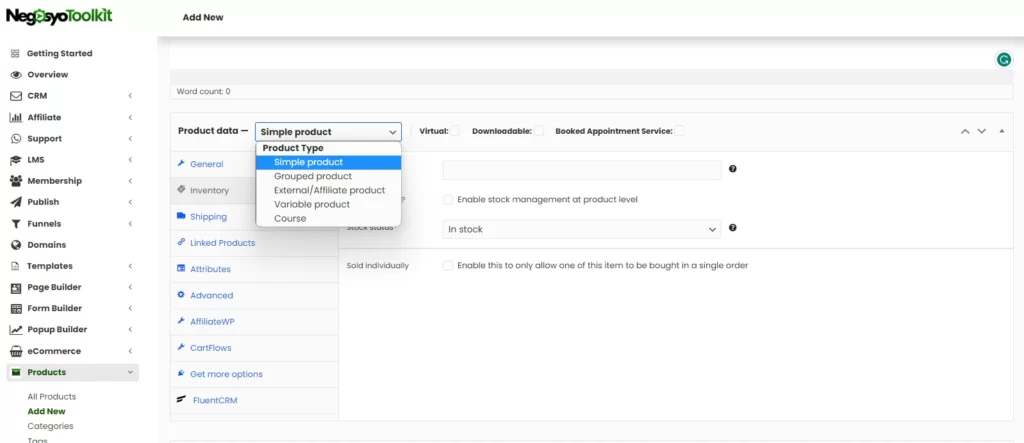The image size is (1024, 443).
Task: Open the LMS sidebar menu label
Action: tap(36, 159)
